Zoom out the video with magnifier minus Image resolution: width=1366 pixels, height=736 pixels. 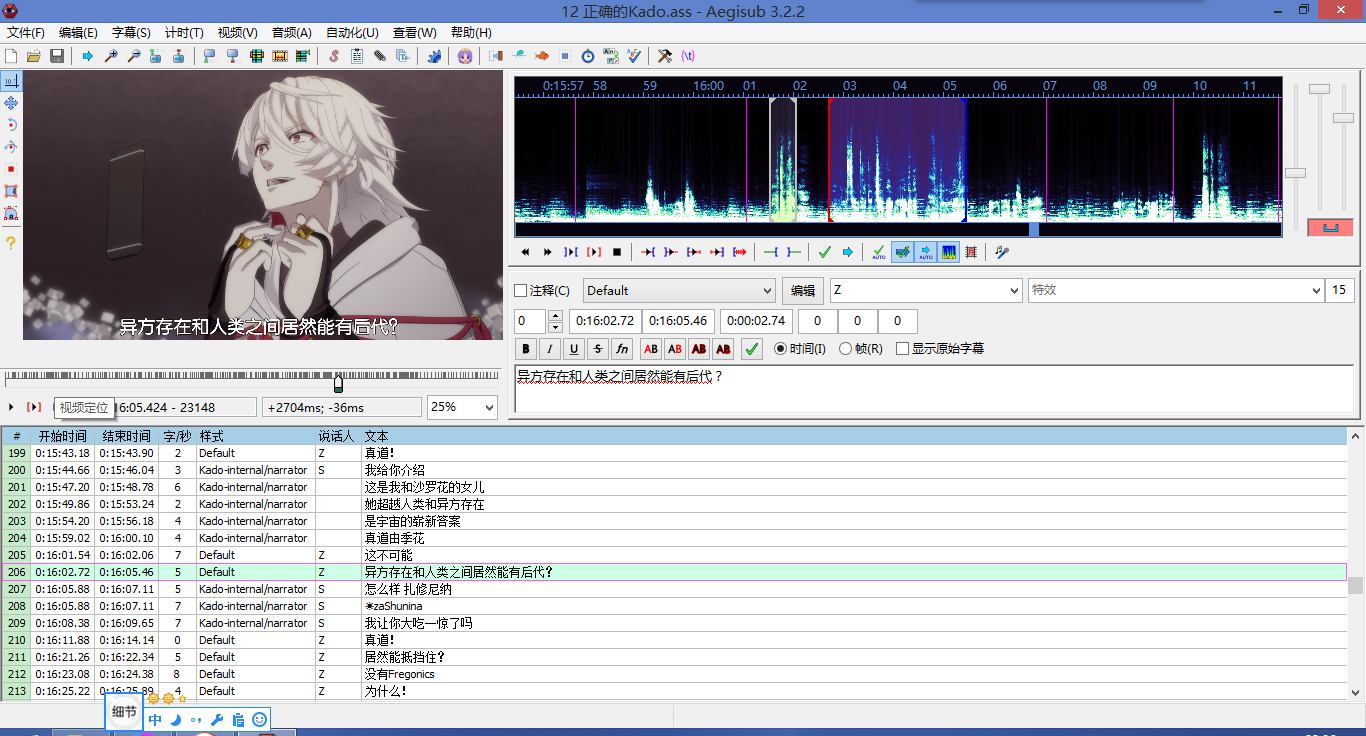click(x=133, y=56)
